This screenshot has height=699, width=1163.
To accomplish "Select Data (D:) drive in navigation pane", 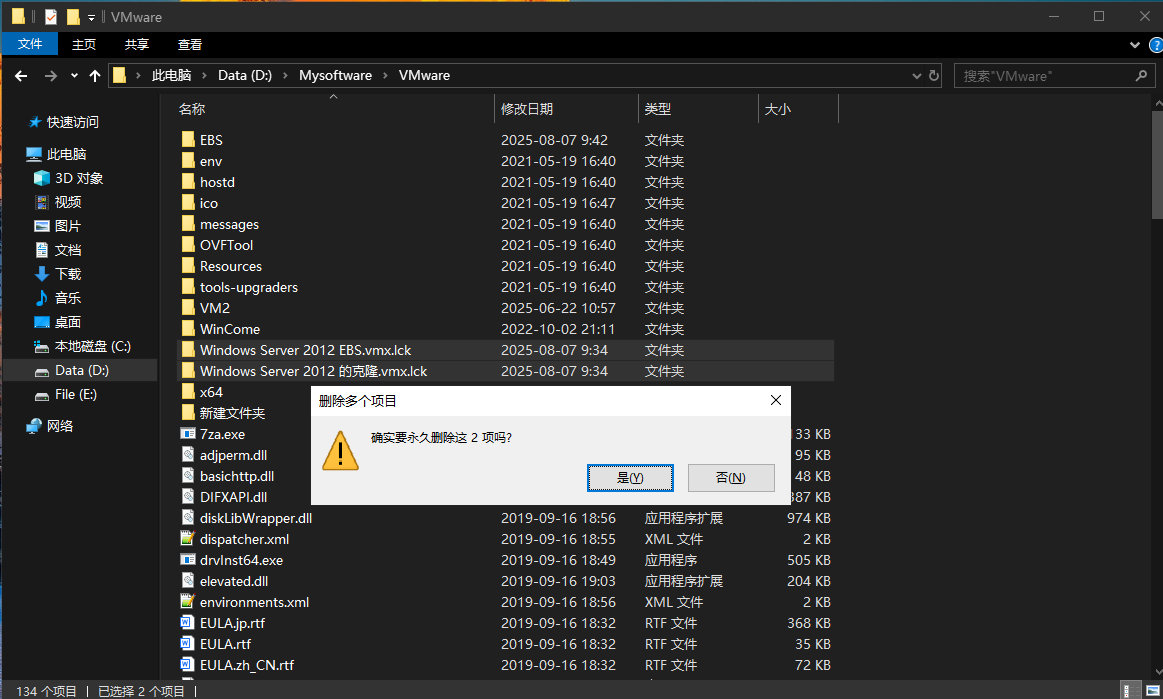I will click(x=80, y=370).
